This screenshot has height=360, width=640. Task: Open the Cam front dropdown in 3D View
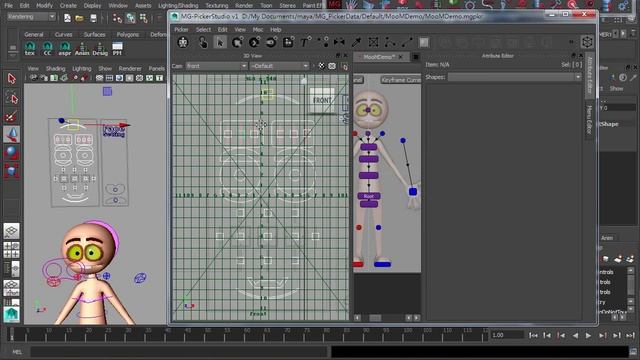click(x=216, y=66)
